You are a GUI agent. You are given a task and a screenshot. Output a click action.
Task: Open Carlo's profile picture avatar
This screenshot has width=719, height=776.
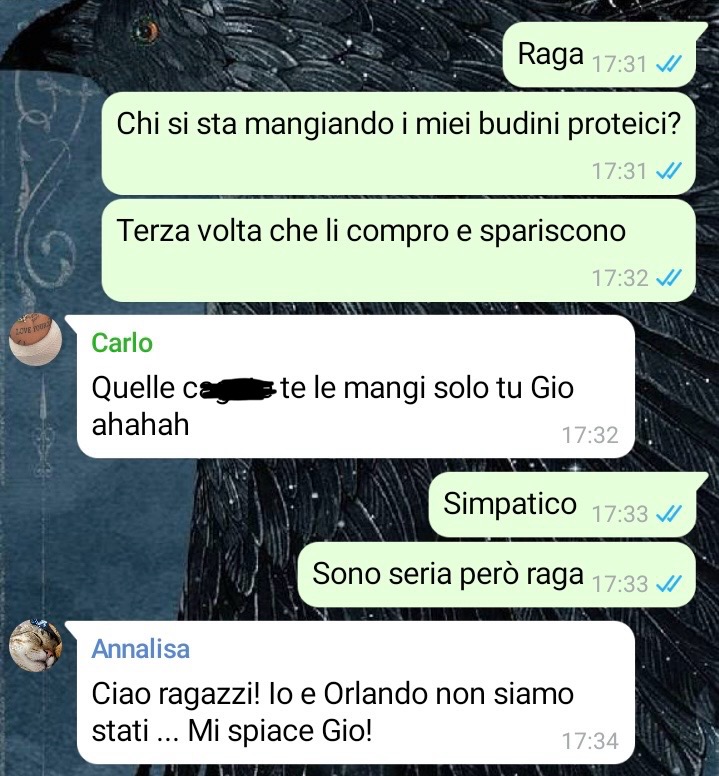(35, 340)
